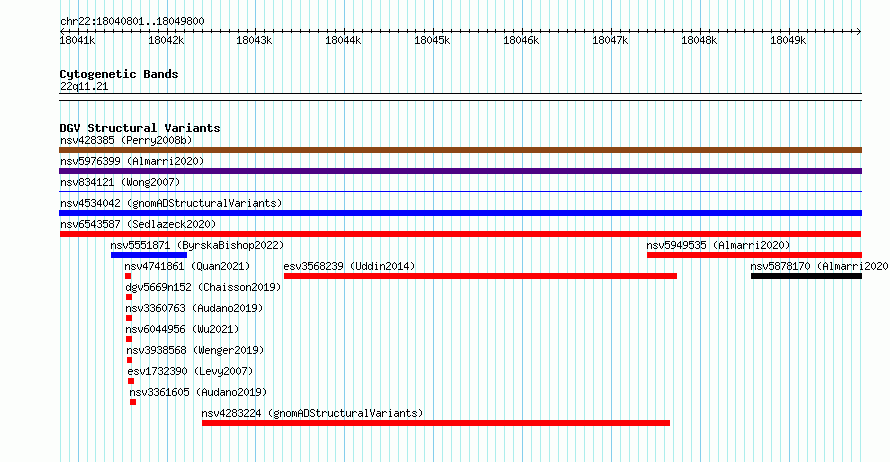Open esv1732390 (Levy2007) label
890x462 pixels.
[190, 371]
